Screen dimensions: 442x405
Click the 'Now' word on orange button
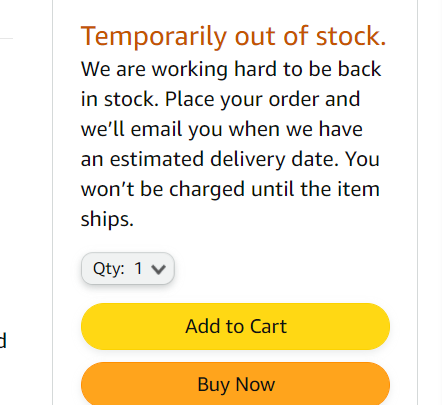pyautogui.click(x=255, y=384)
